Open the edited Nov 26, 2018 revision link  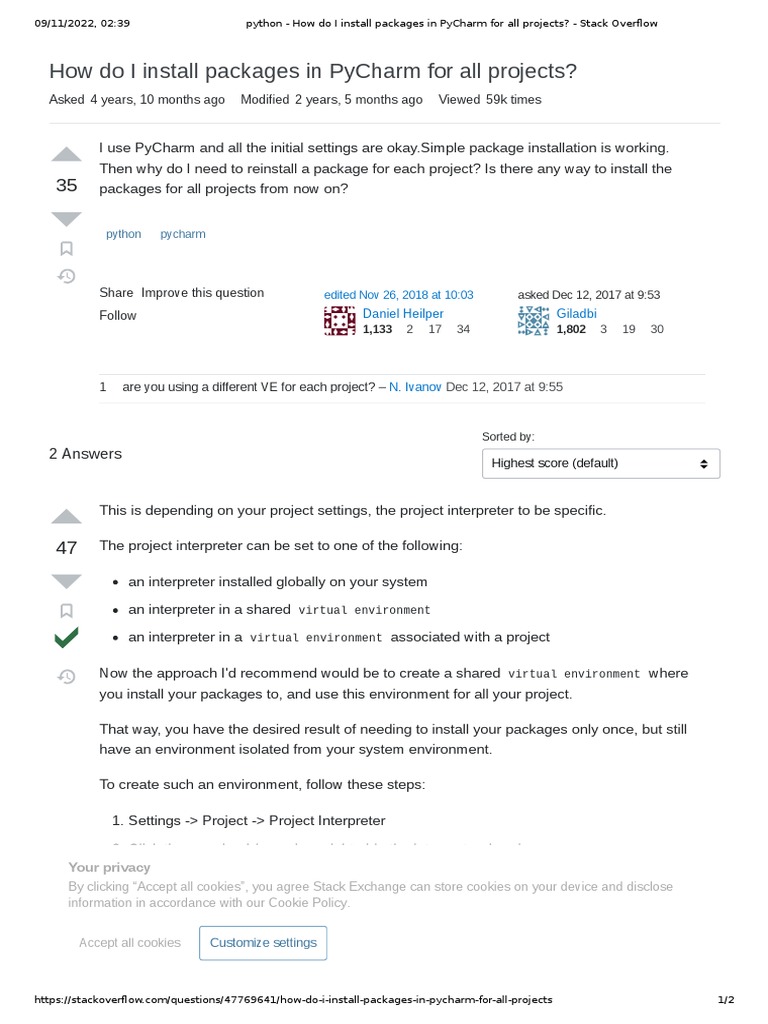tap(398, 295)
